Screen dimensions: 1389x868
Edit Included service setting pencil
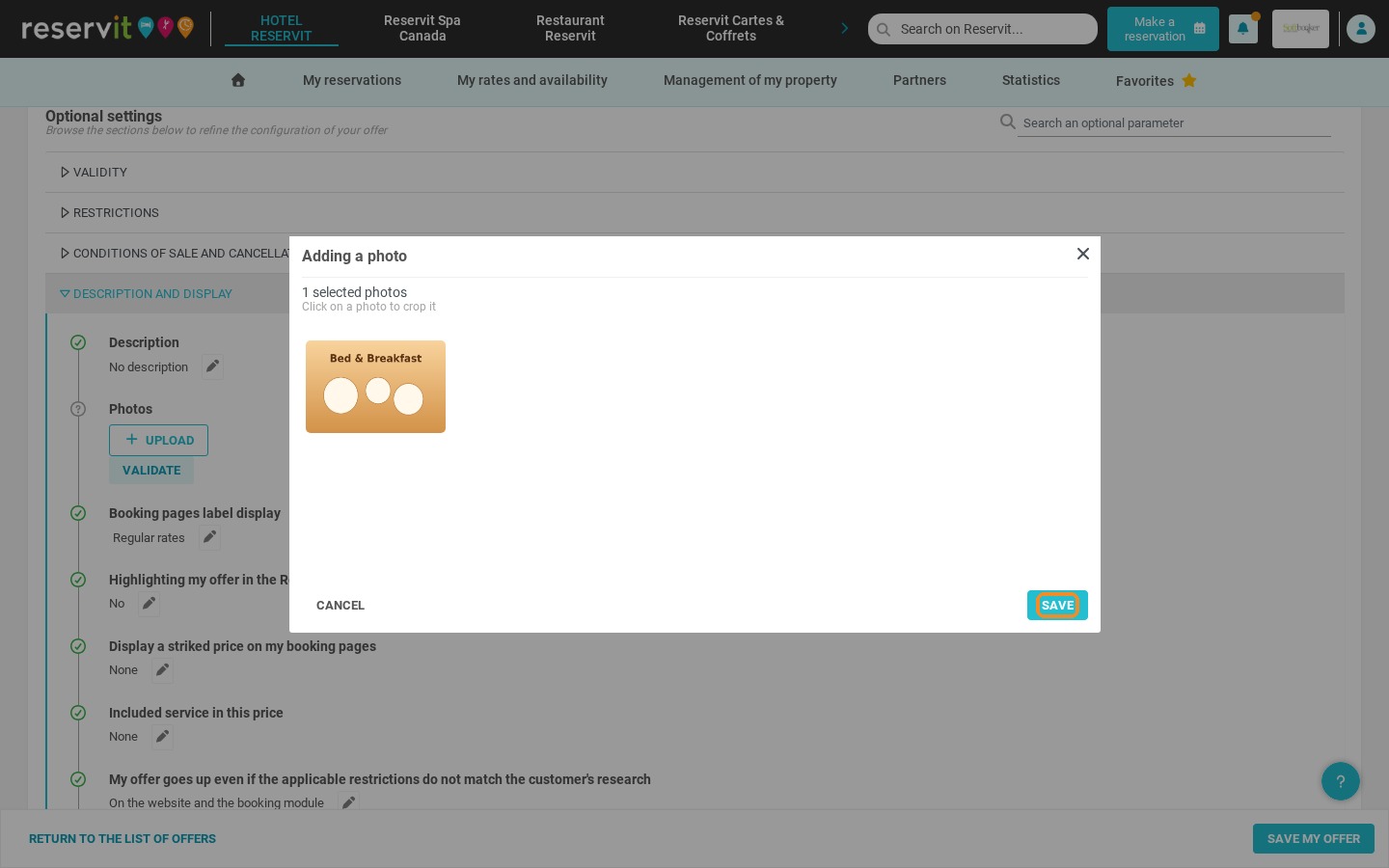click(x=162, y=737)
